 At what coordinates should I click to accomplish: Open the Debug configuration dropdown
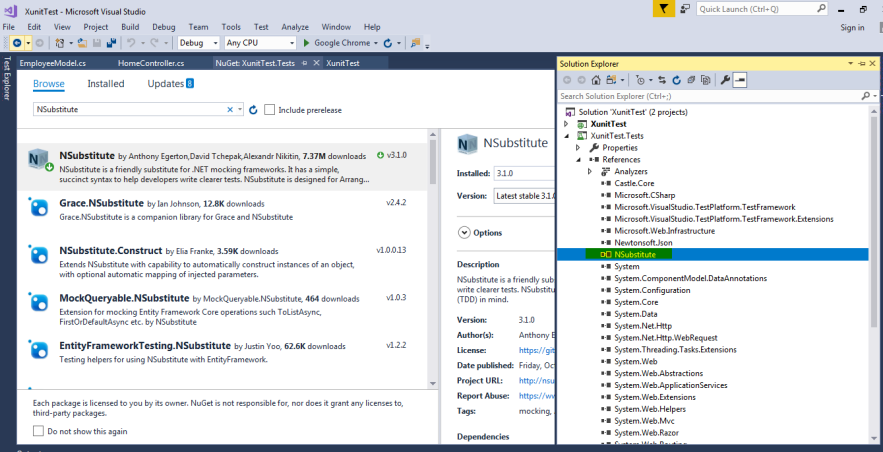(x=198, y=44)
